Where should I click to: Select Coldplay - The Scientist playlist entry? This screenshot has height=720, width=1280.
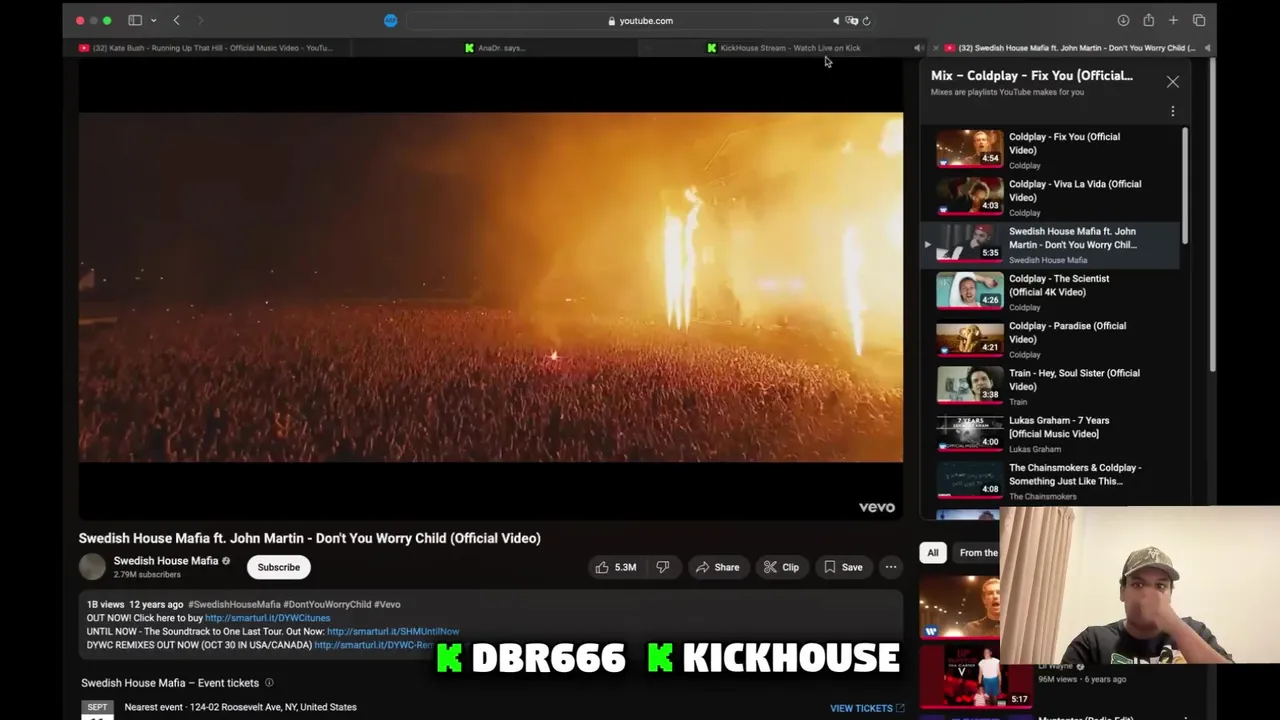pyautogui.click(x=1050, y=292)
